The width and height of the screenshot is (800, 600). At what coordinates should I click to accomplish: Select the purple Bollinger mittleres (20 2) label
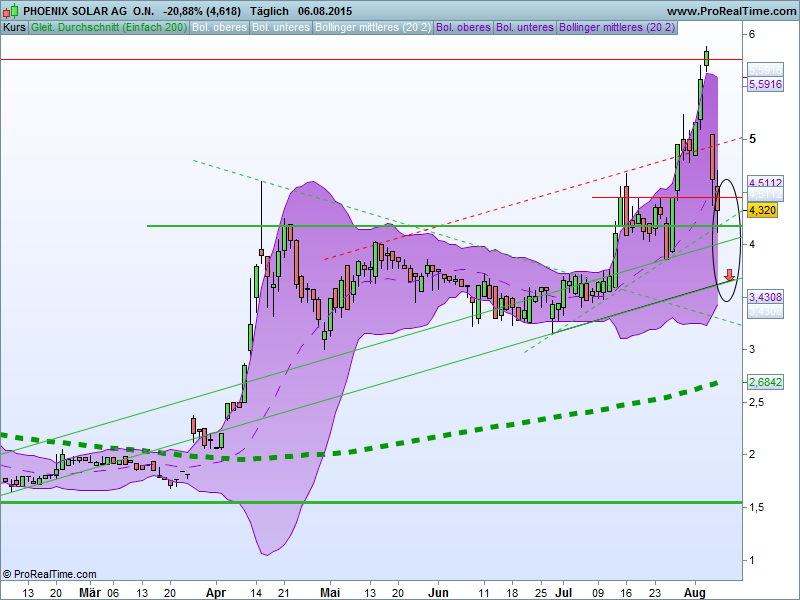617,27
